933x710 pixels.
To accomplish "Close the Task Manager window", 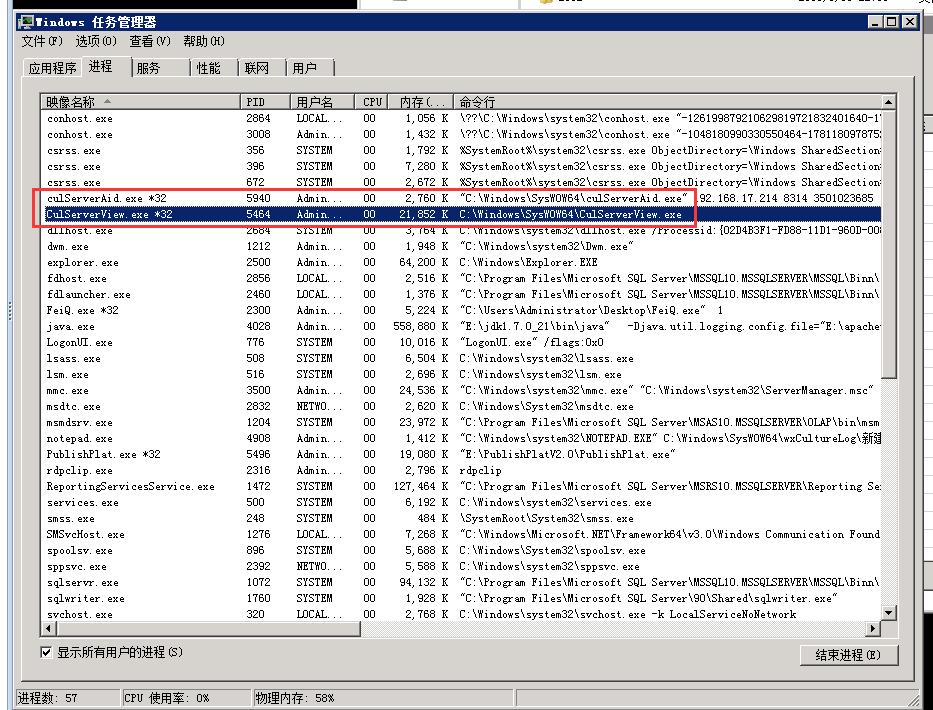I will pos(910,22).
